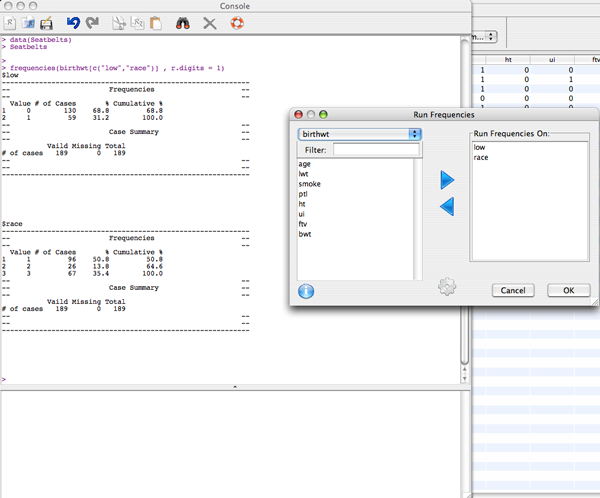Click the '$race' output heading
This screenshot has width=600, height=498.
(12, 224)
